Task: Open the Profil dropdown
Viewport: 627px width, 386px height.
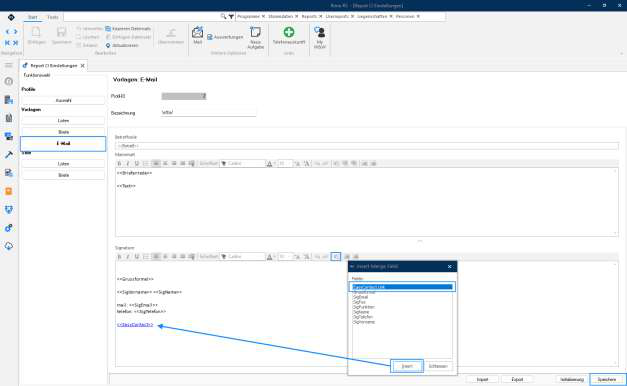Action: point(184,96)
